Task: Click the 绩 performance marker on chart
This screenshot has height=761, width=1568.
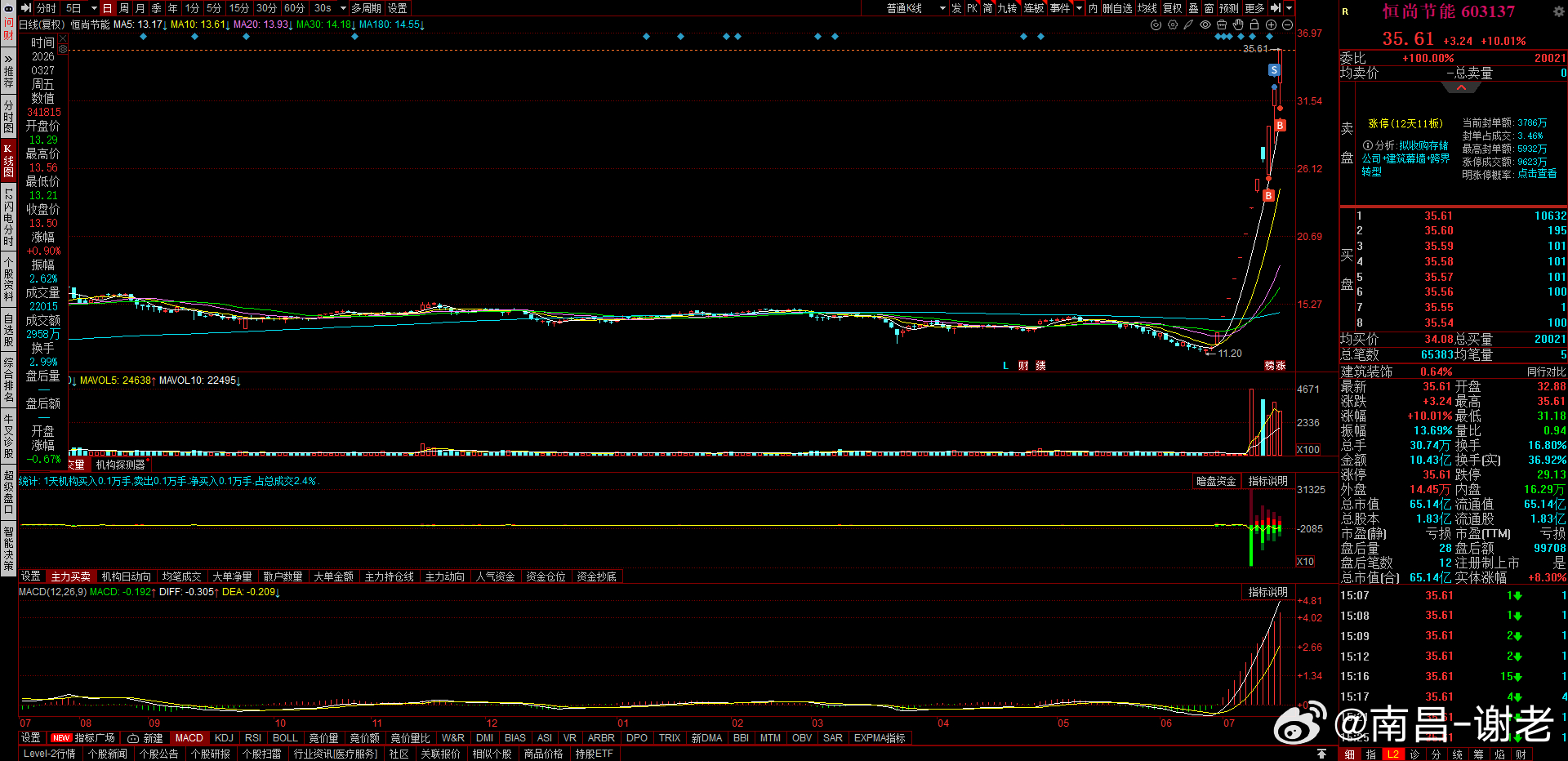Action: 1040,366
